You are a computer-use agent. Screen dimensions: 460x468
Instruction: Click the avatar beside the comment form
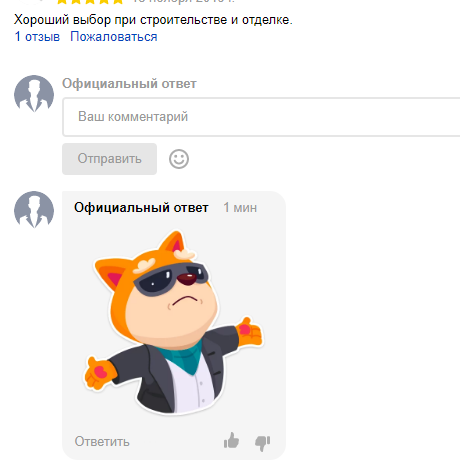34,94
